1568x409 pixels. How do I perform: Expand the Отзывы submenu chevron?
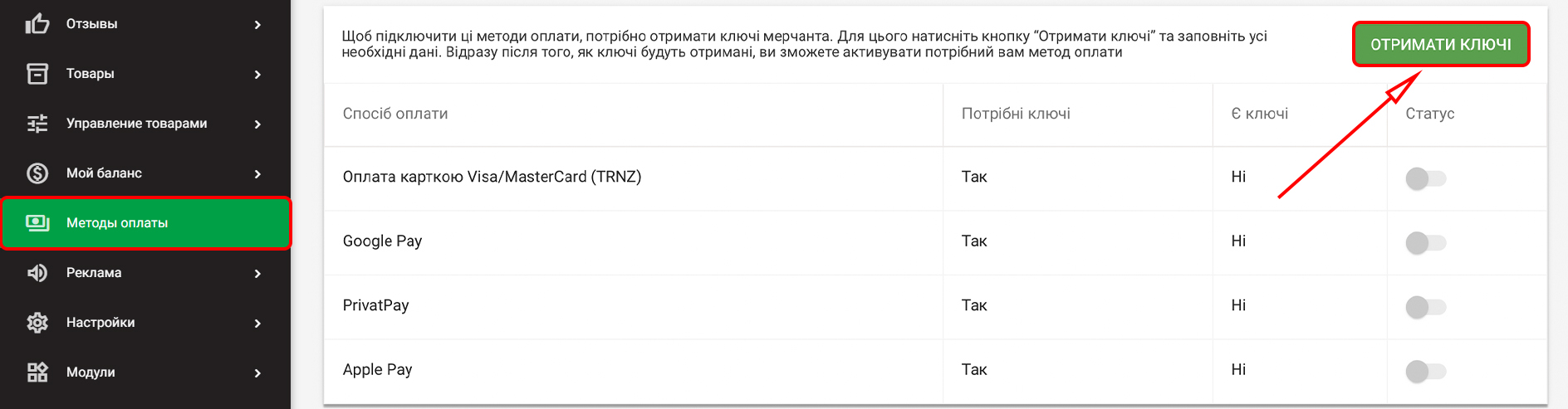257,25
